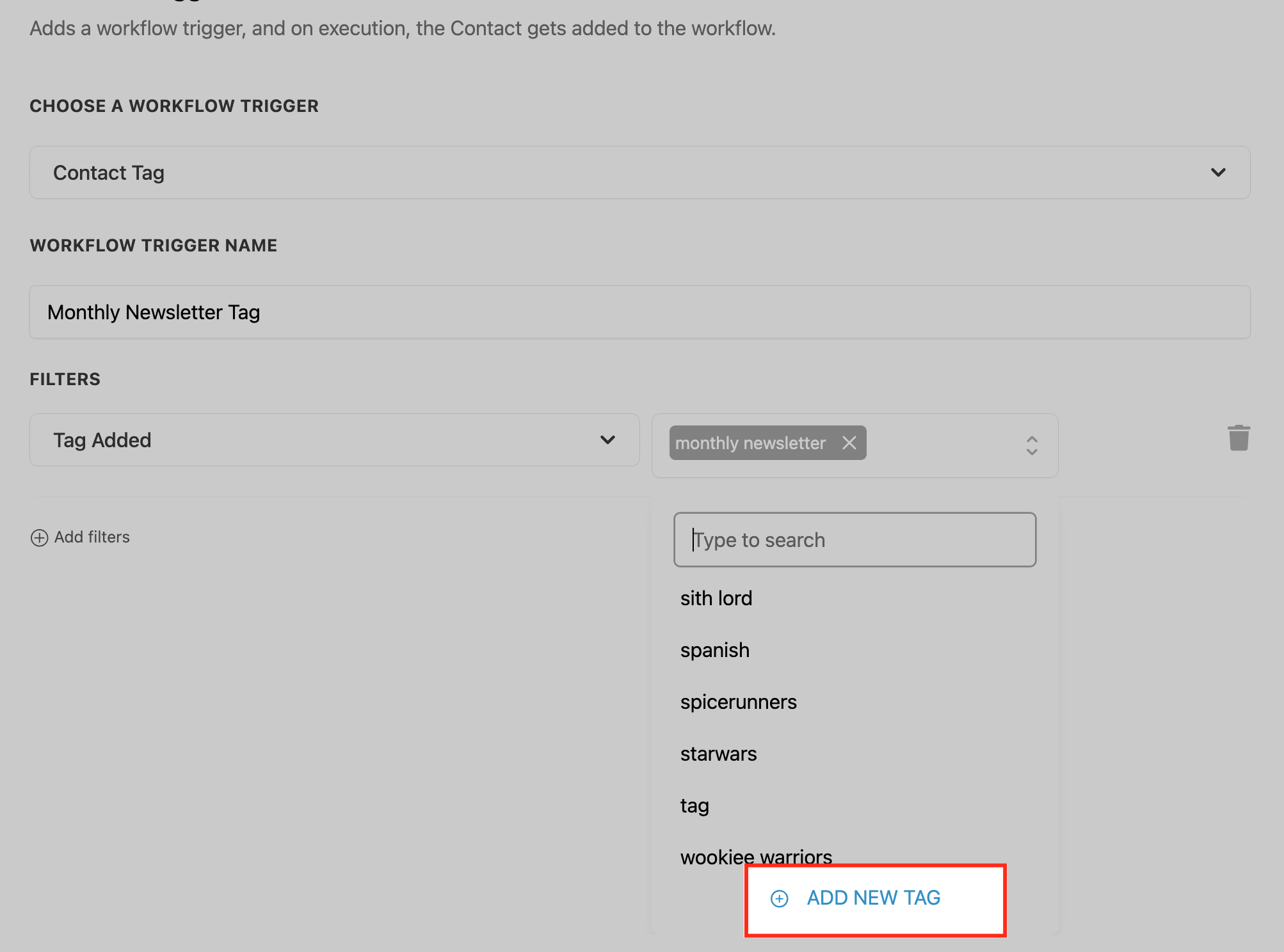
Task: Click the tag multi-select box empty area
Action: 941,445
